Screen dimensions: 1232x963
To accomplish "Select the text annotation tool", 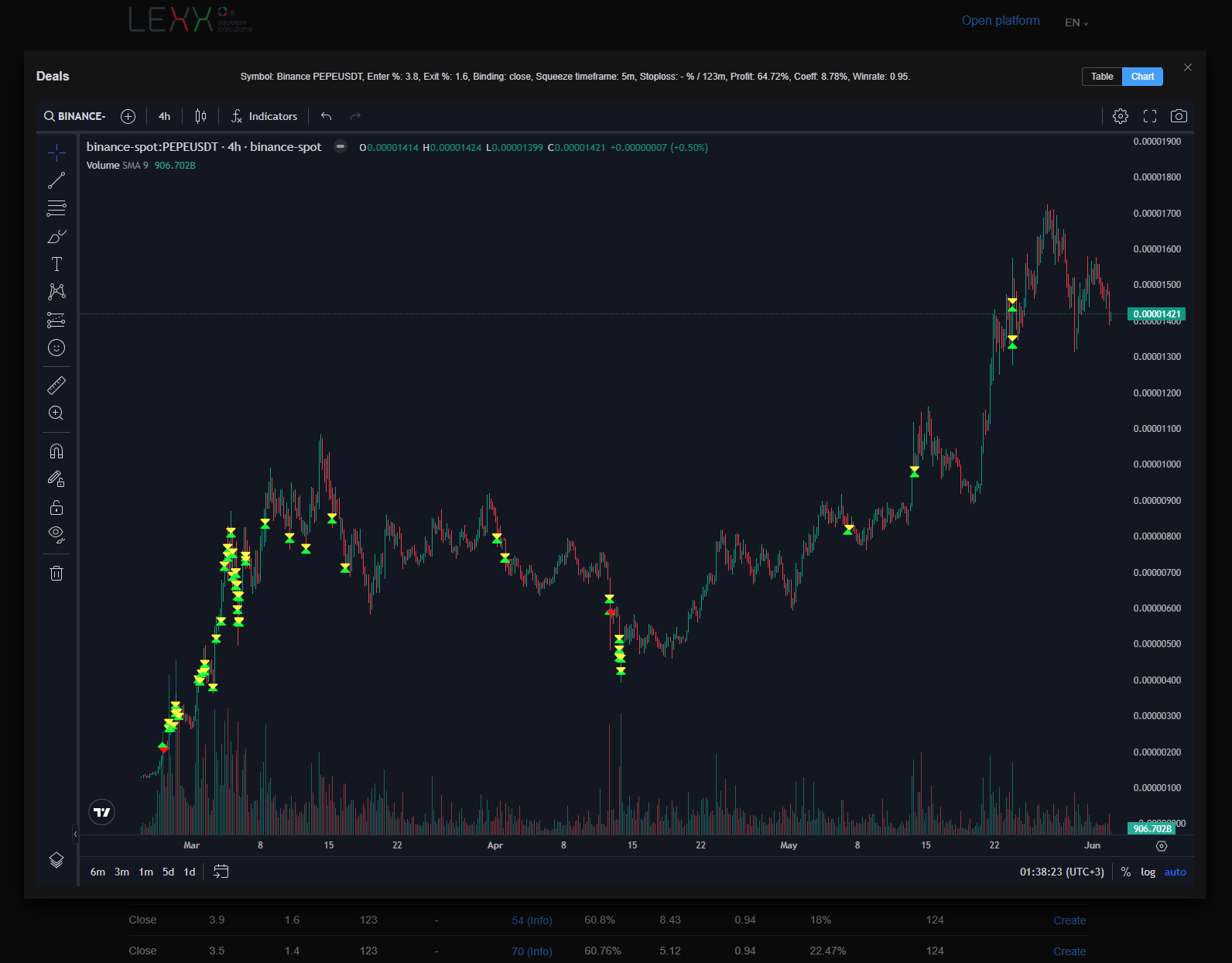I will tap(56, 264).
